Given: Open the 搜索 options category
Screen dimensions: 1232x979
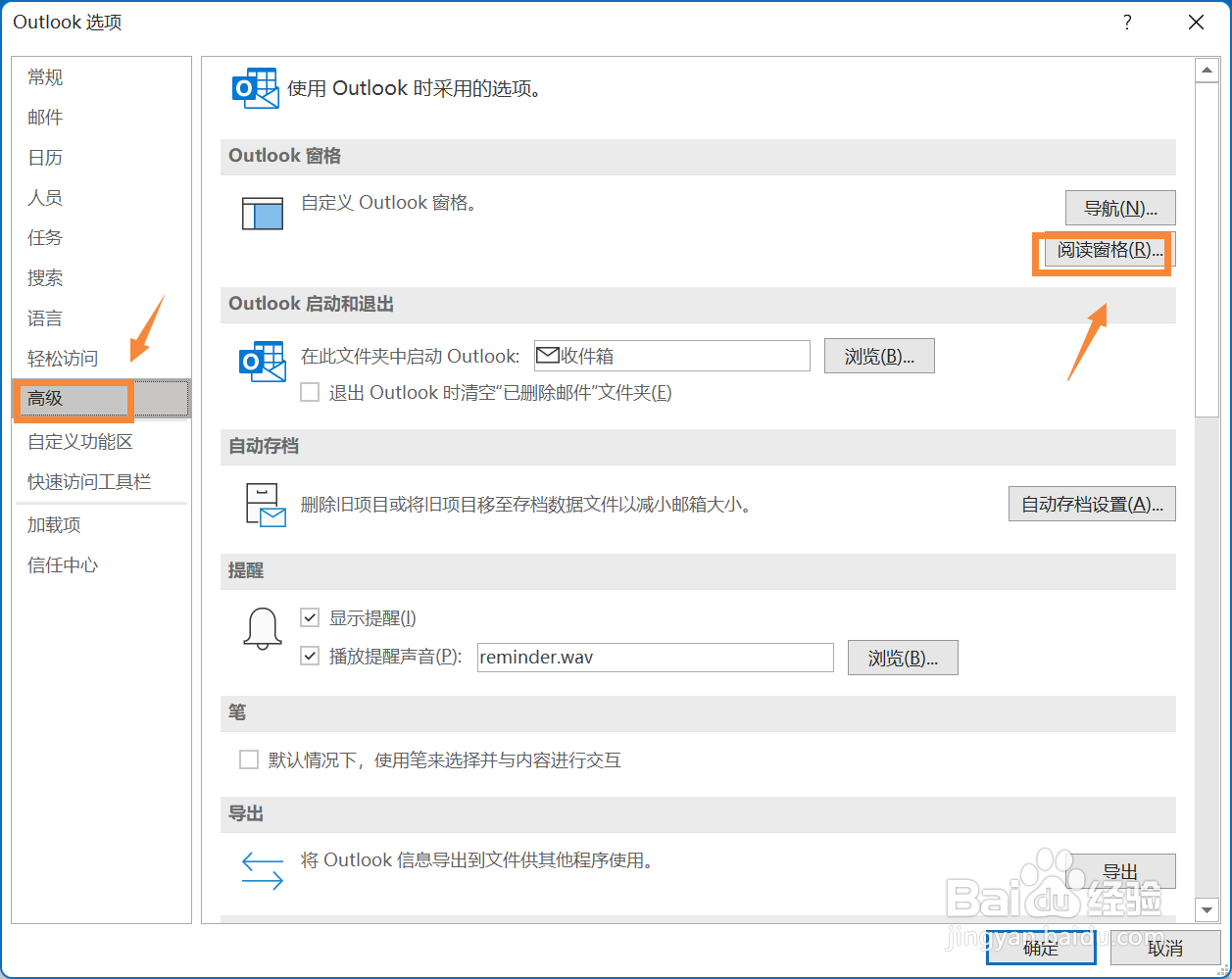Looking at the screenshot, I should pyautogui.click(x=102, y=278).
